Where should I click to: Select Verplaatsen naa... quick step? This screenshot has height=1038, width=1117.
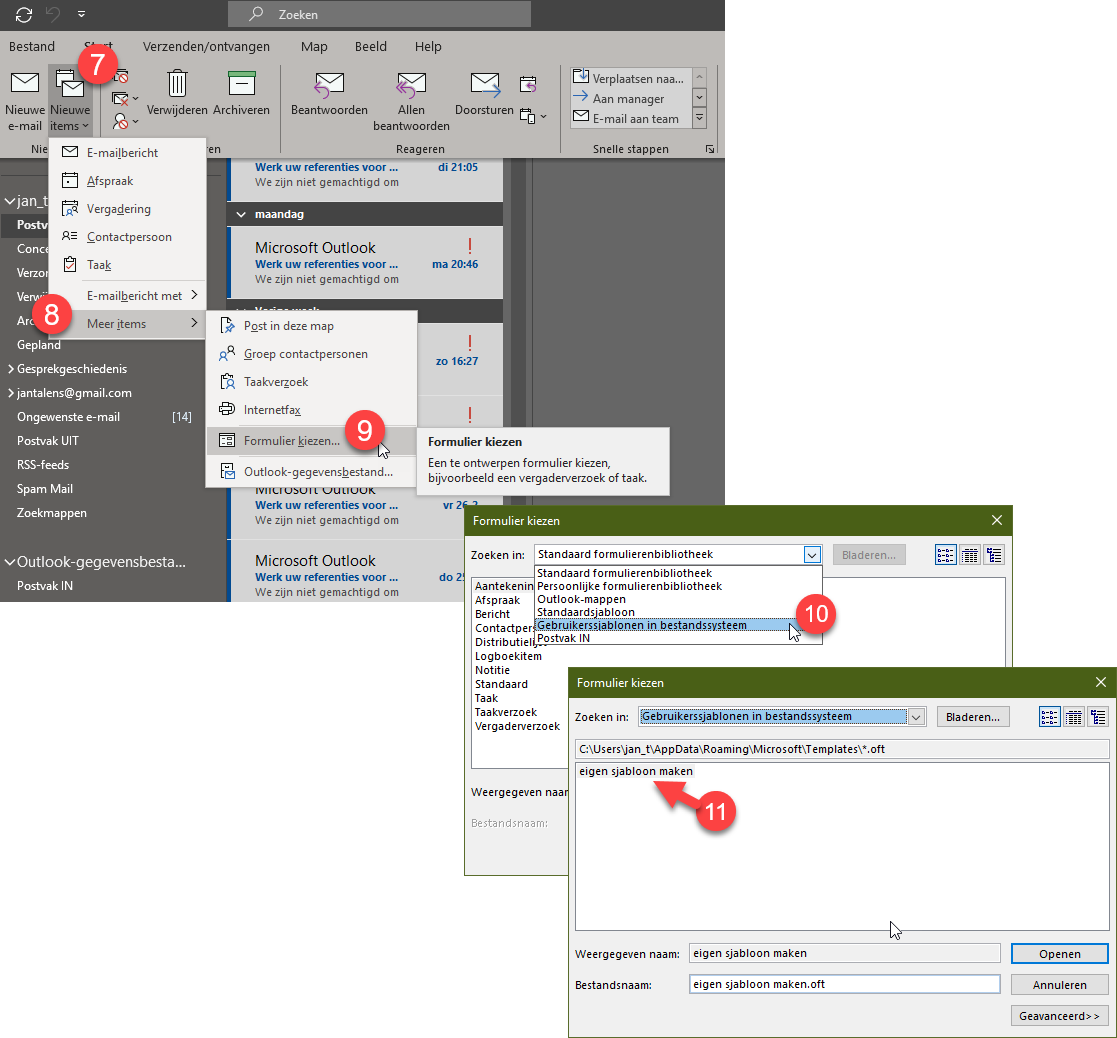tap(630, 78)
